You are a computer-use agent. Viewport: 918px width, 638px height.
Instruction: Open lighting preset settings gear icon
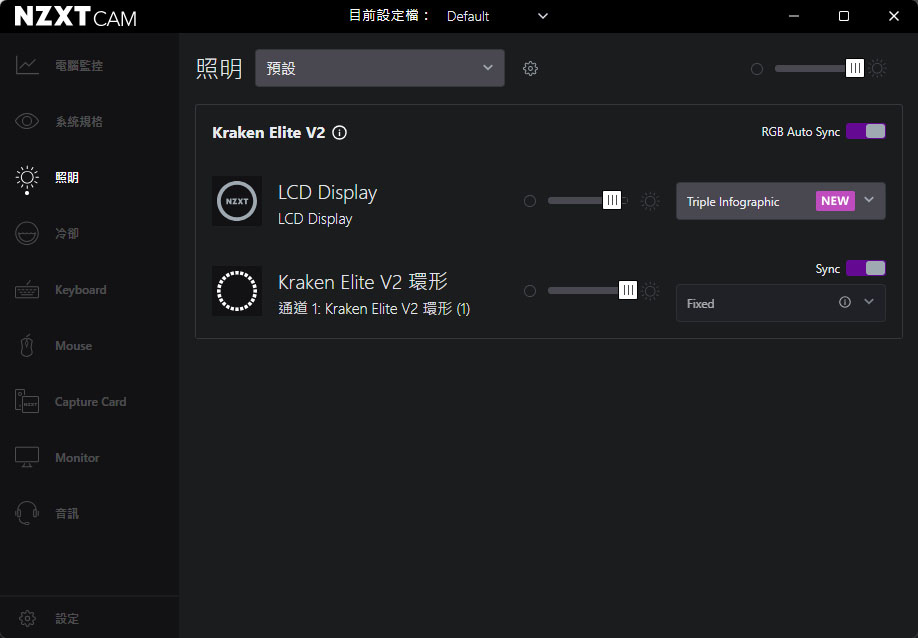pyautogui.click(x=530, y=68)
